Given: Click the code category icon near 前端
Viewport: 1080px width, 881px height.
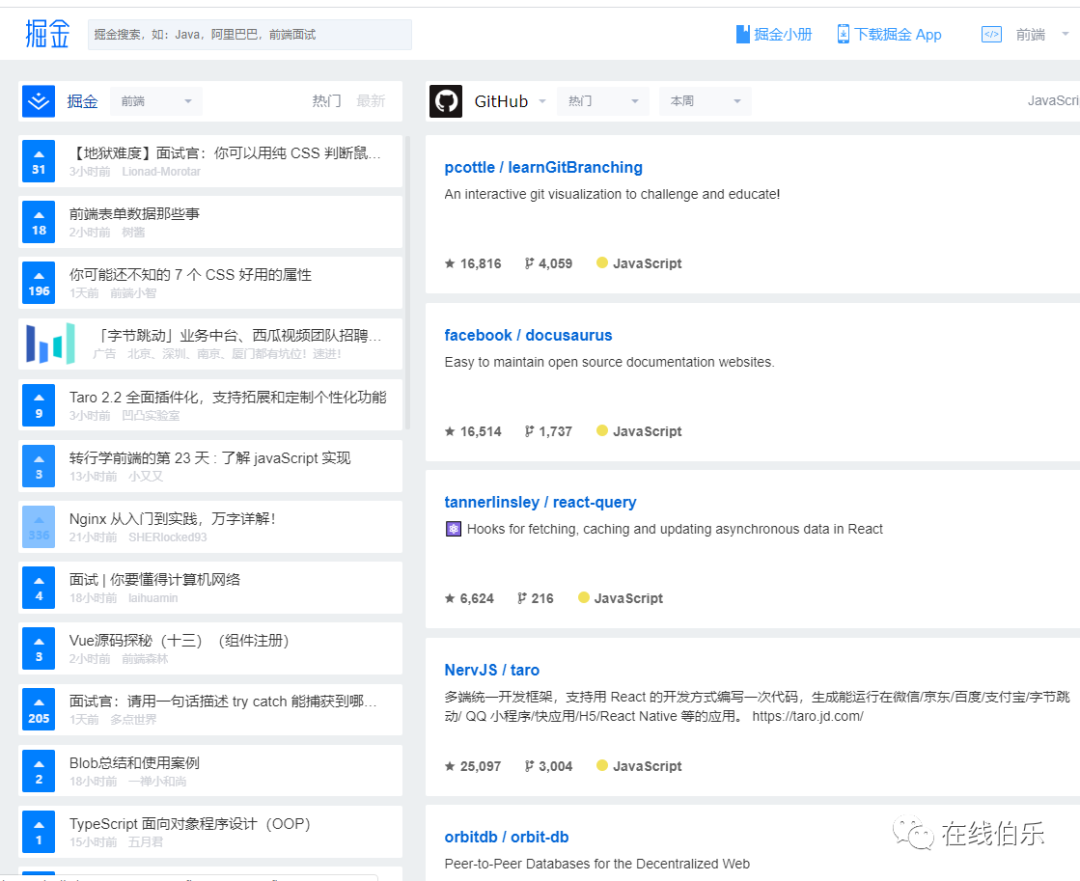Looking at the screenshot, I should [x=991, y=34].
